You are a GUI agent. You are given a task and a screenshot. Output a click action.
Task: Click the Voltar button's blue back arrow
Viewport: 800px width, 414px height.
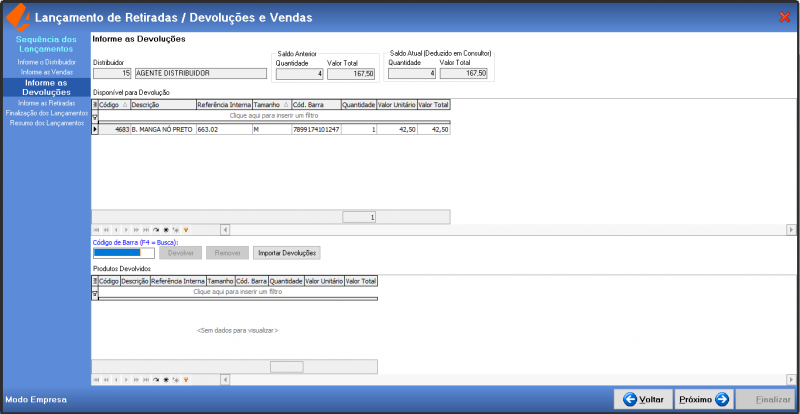click(630, 399)
